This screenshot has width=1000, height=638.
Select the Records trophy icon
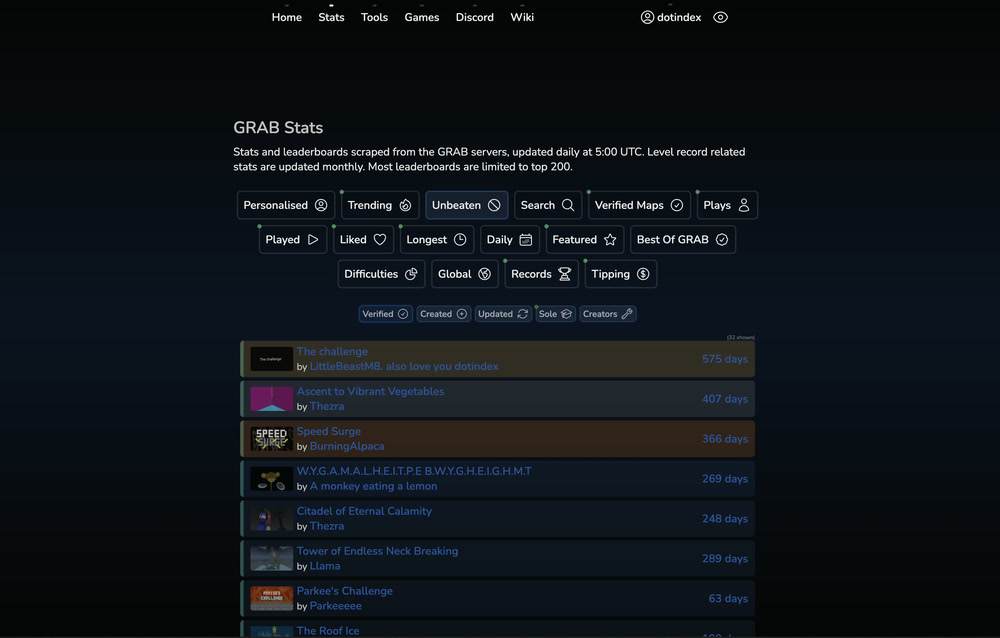coord(565,273)
